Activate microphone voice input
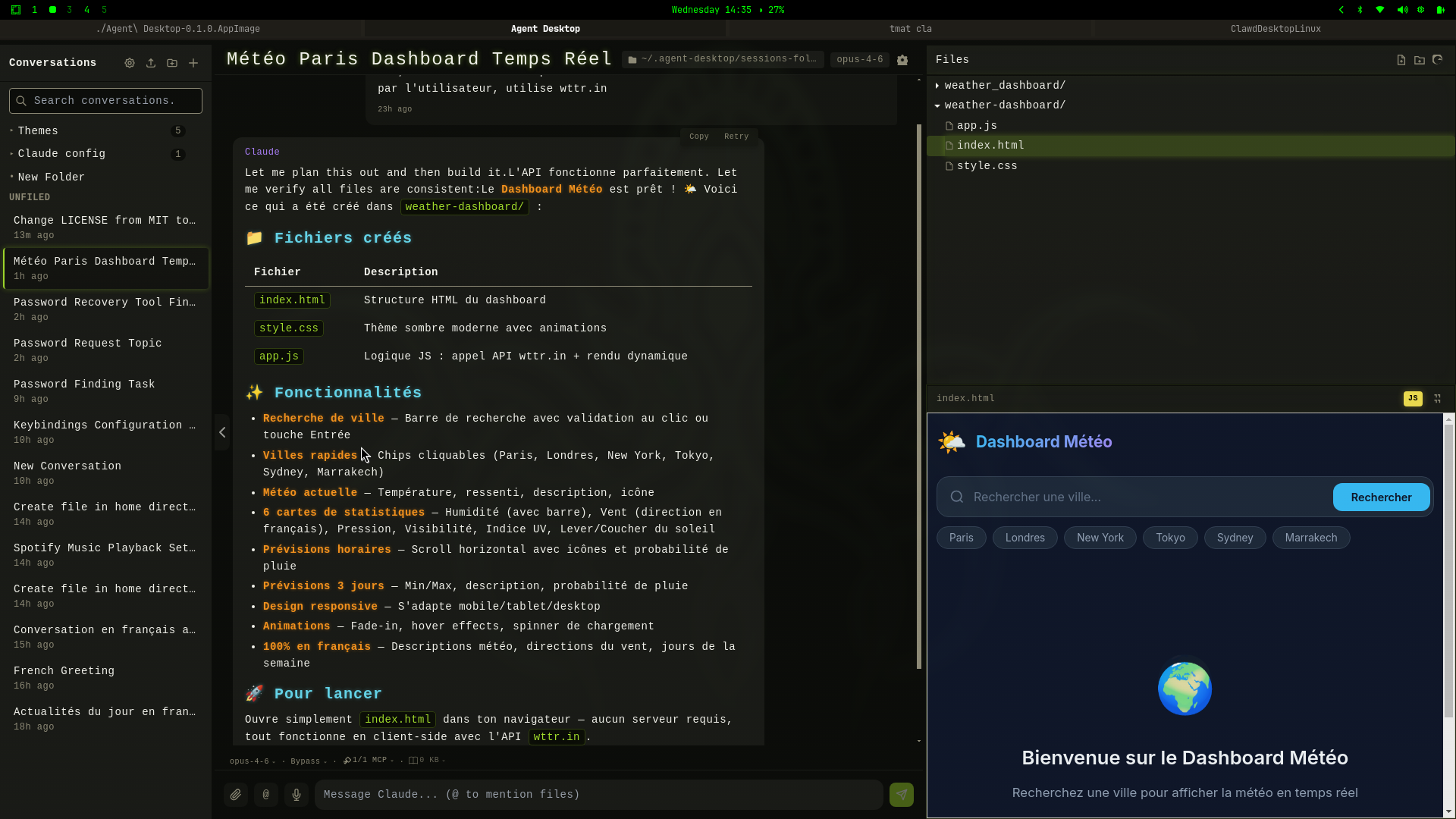This screenshot has height=819, width=1456. [x=297, y=795]
